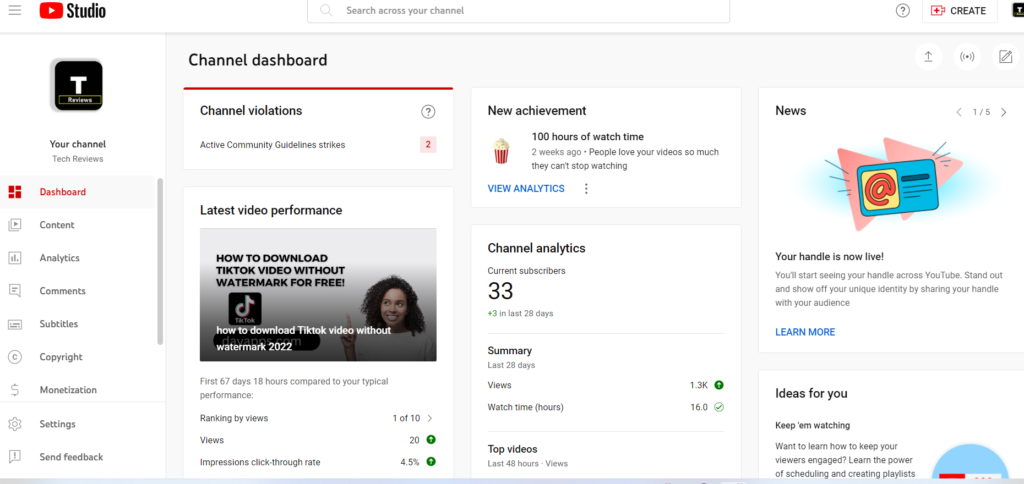Click the Keep 'em watching idea heading
Image resolution: width=1024 pixels, height=484 pixels.
click(812, 425)
